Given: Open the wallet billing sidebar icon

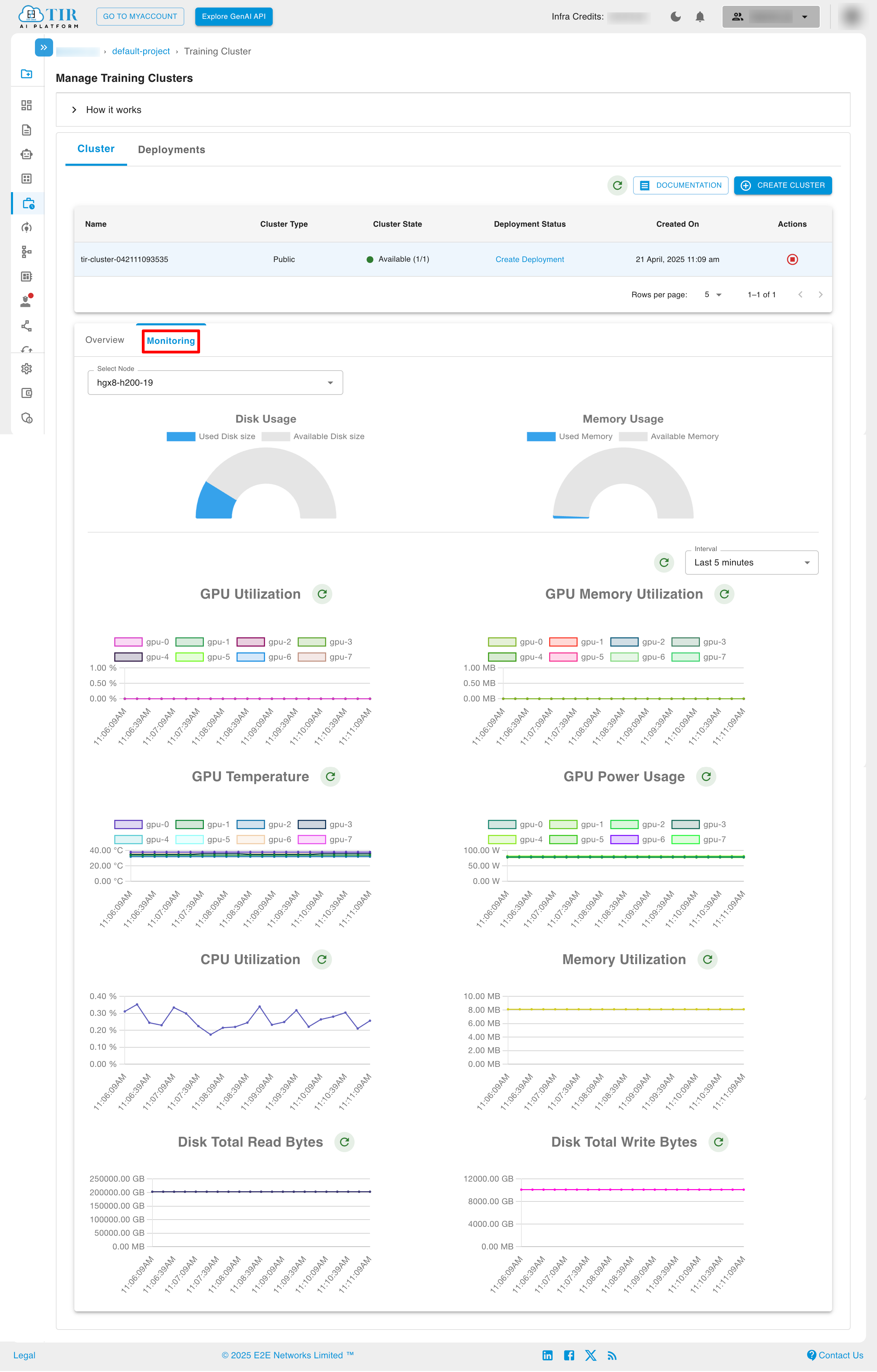Looking at the screenshot, I should 26,393.
